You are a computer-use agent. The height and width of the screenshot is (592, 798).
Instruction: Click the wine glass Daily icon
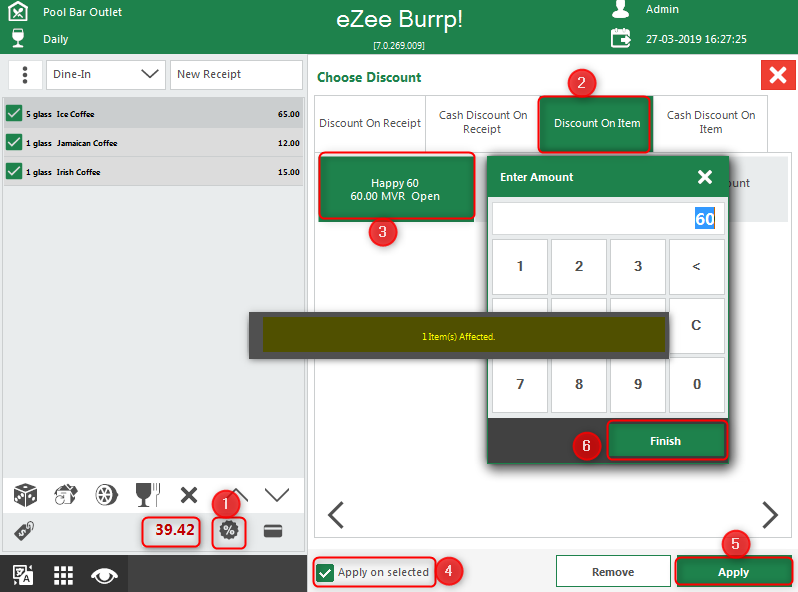coord(18,38)
